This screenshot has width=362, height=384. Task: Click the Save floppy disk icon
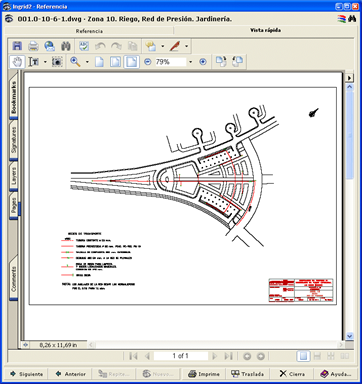[17, 46]
